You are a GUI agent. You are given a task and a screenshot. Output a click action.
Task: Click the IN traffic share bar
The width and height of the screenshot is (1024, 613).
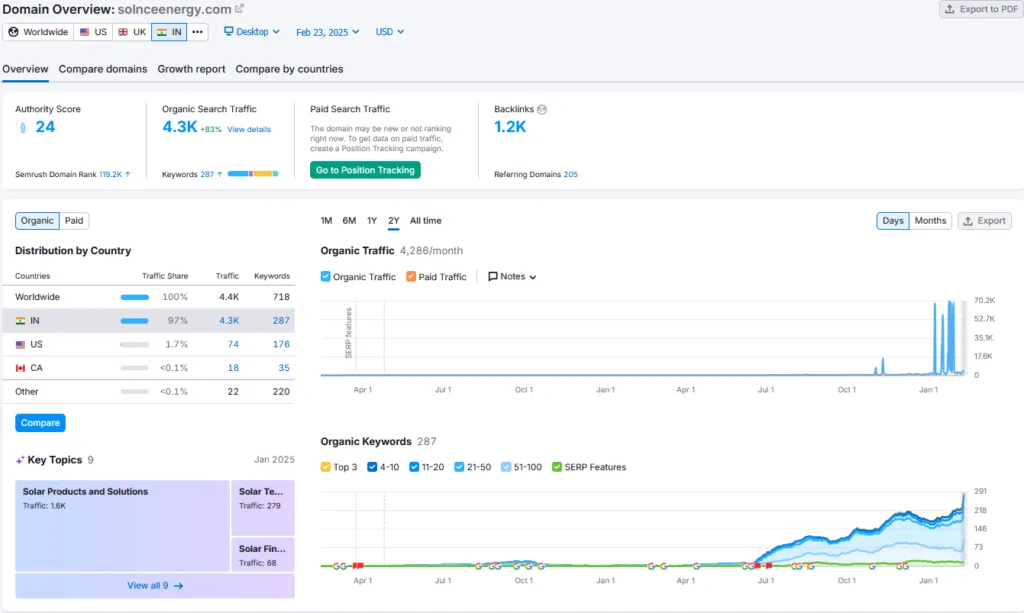(134, 321)
